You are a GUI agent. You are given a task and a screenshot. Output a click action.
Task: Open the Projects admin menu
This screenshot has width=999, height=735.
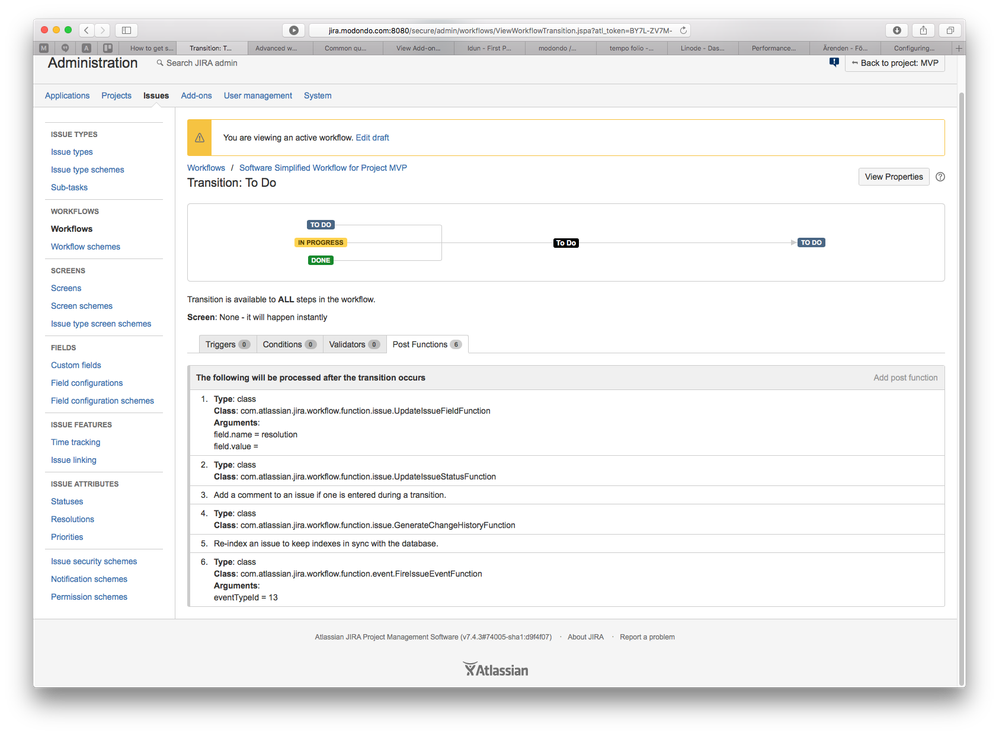click(116, 96)
